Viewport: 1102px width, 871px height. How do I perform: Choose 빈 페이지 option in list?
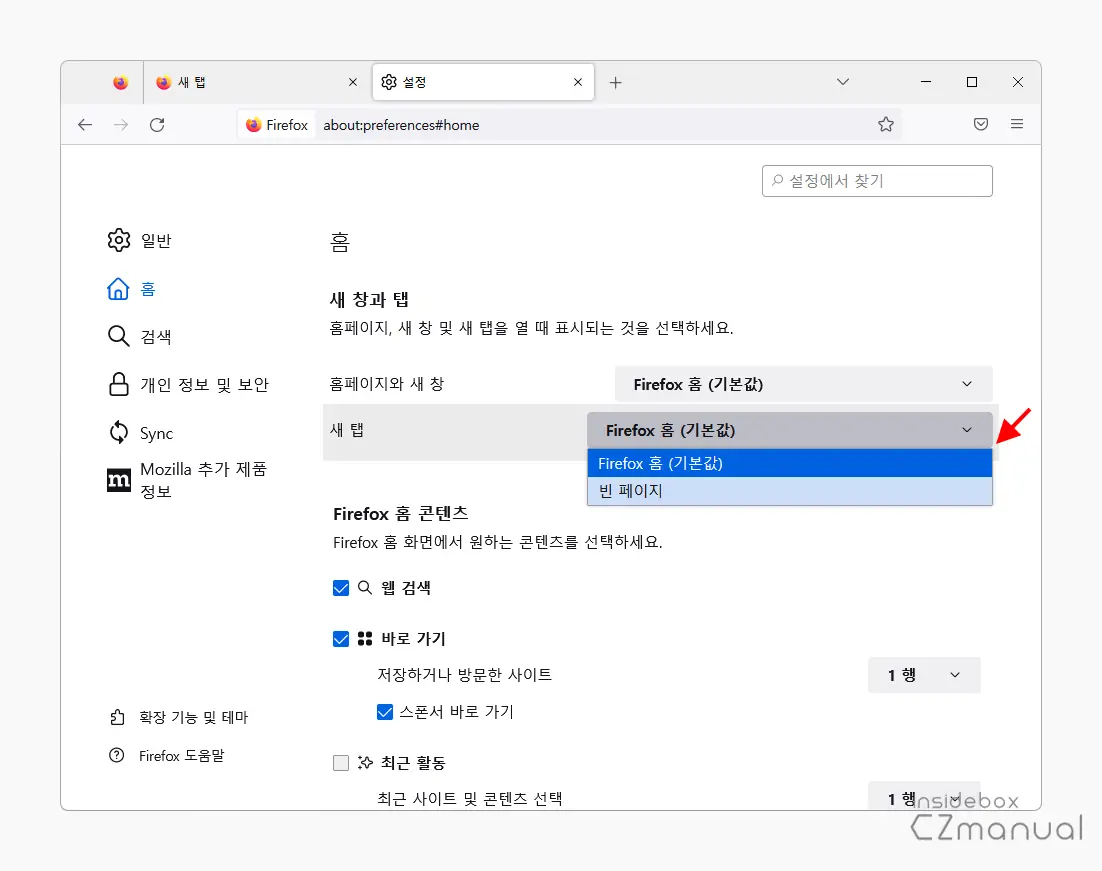pyautogui.click(x=789, y=491)
